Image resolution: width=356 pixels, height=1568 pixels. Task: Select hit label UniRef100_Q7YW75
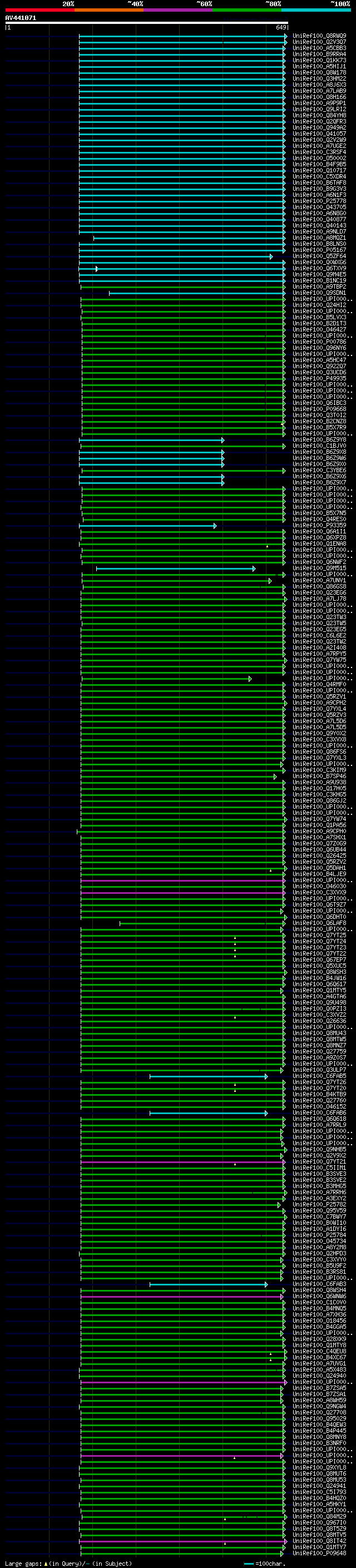tap(319, 660)
